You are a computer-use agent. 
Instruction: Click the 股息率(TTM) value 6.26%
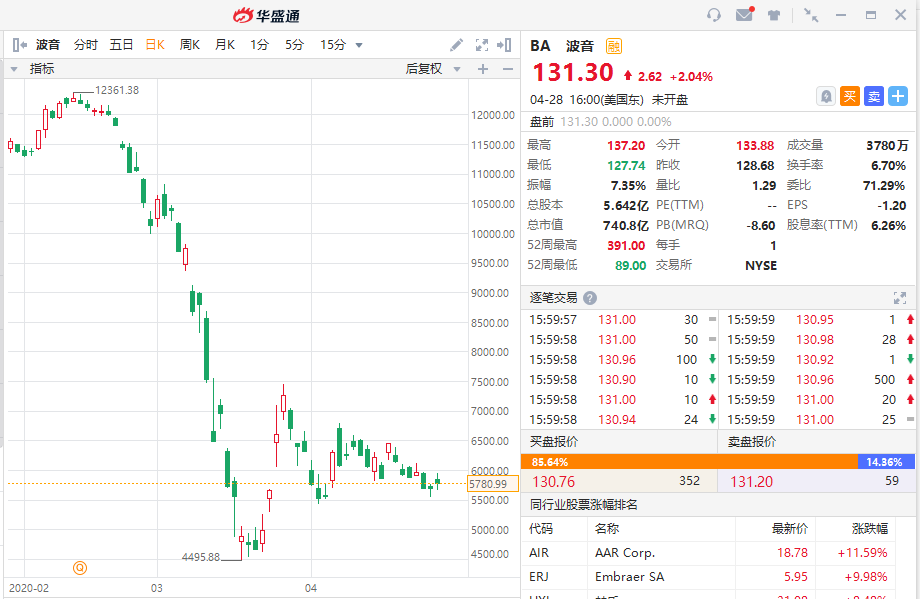tap(888, 225)
